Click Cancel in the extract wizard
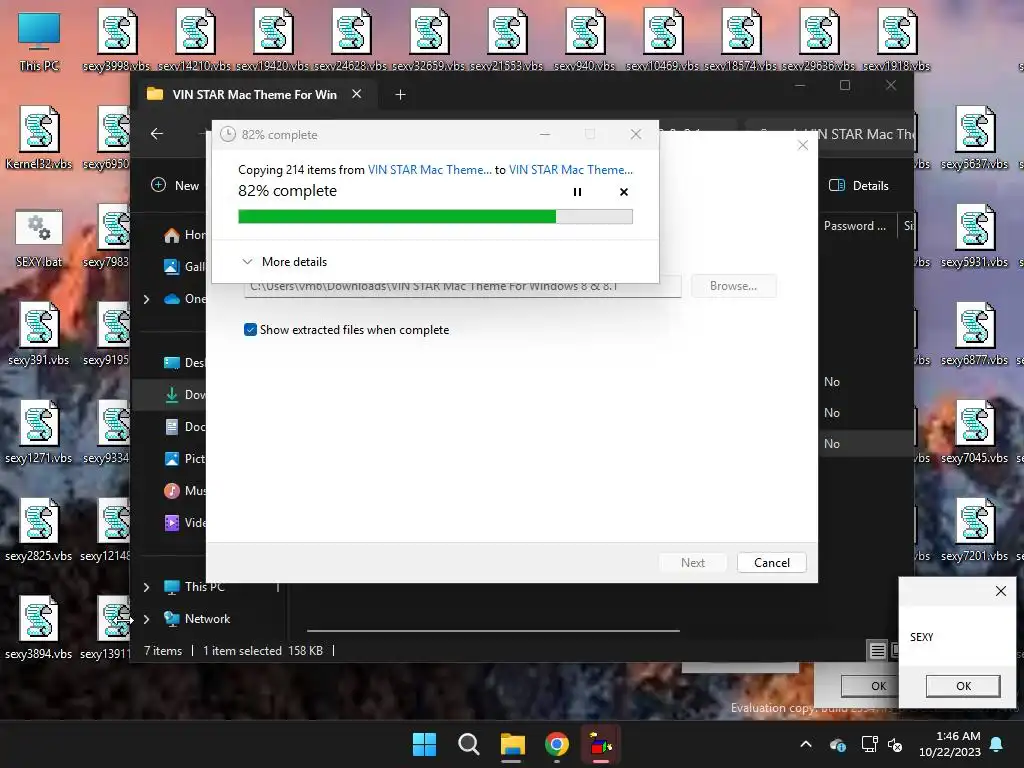 771,563
